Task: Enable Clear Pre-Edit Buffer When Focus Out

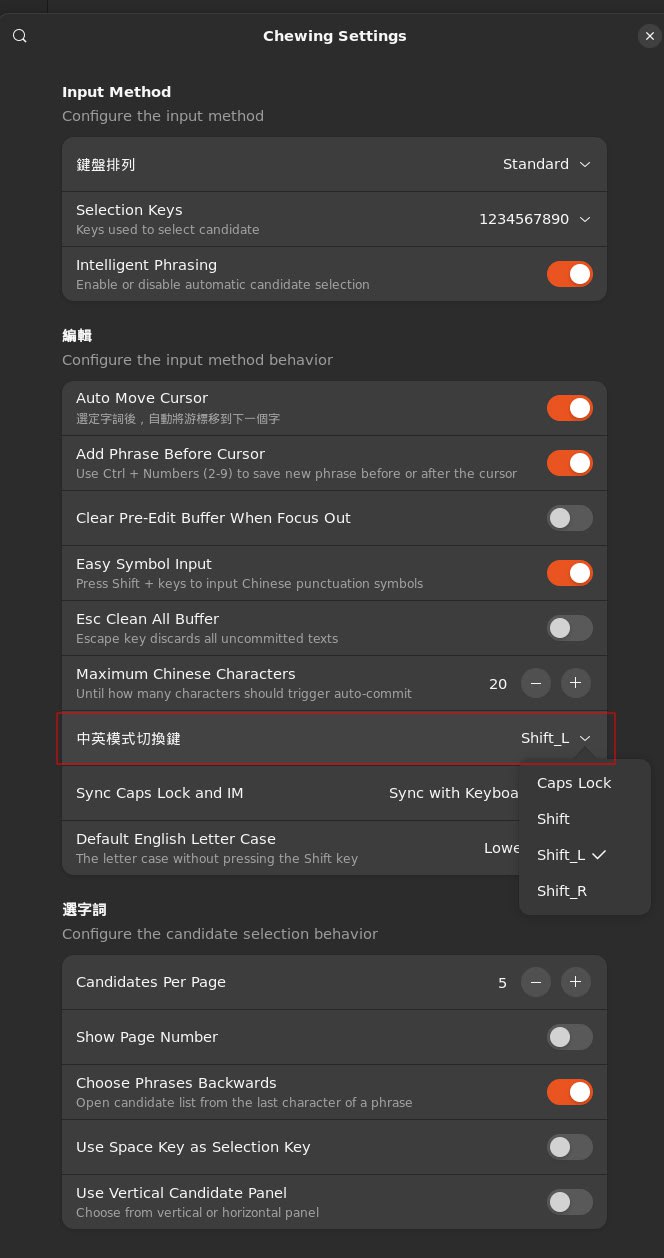Action: (569, 518)
